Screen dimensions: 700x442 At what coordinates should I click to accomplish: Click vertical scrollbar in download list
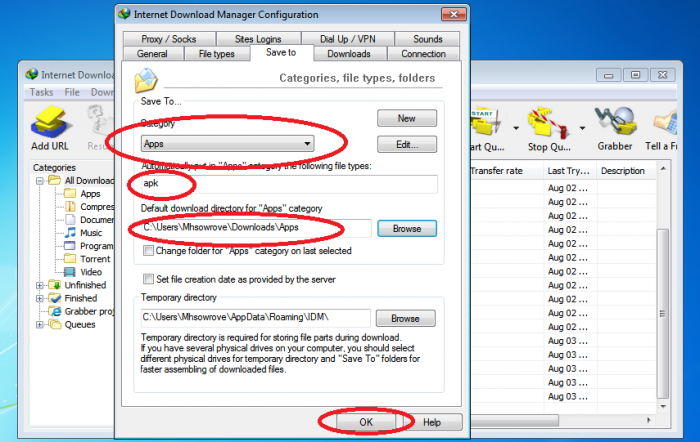coord(663,314)
